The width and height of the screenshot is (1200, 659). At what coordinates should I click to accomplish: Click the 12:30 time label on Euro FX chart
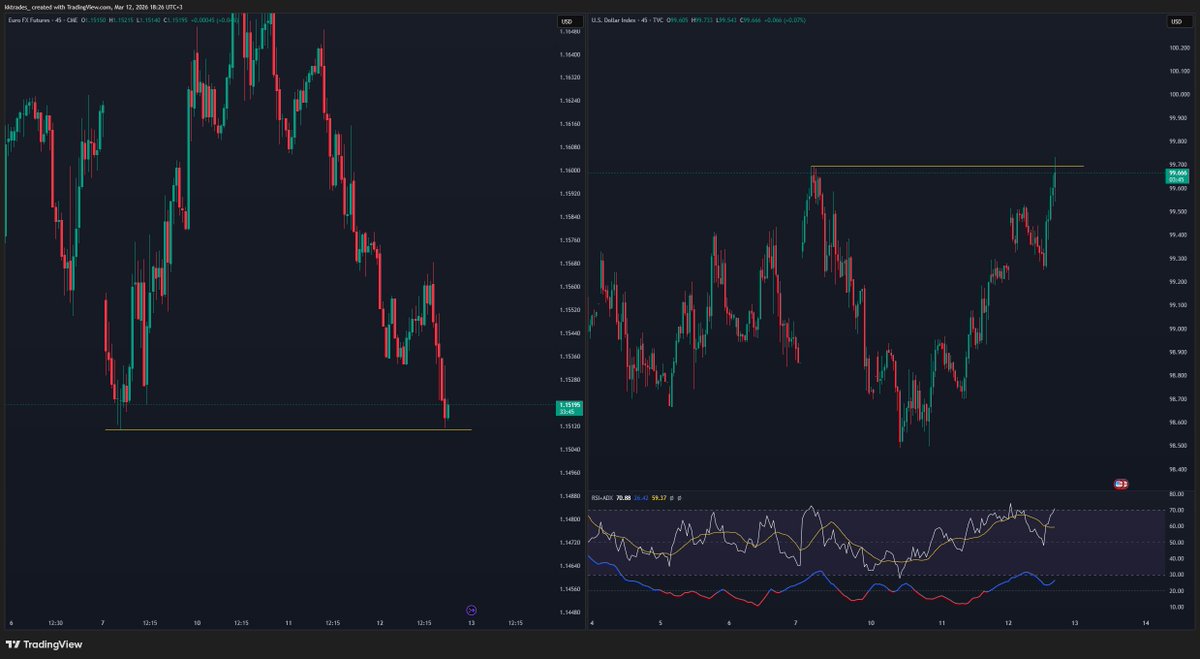(x=56, y=622)
